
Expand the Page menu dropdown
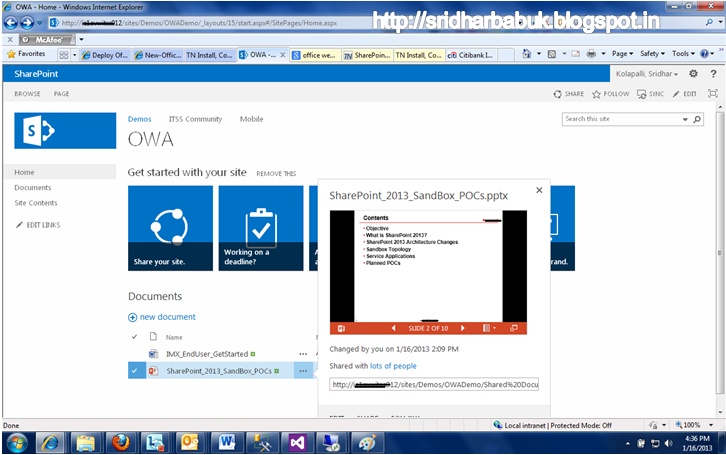(622, 54)
